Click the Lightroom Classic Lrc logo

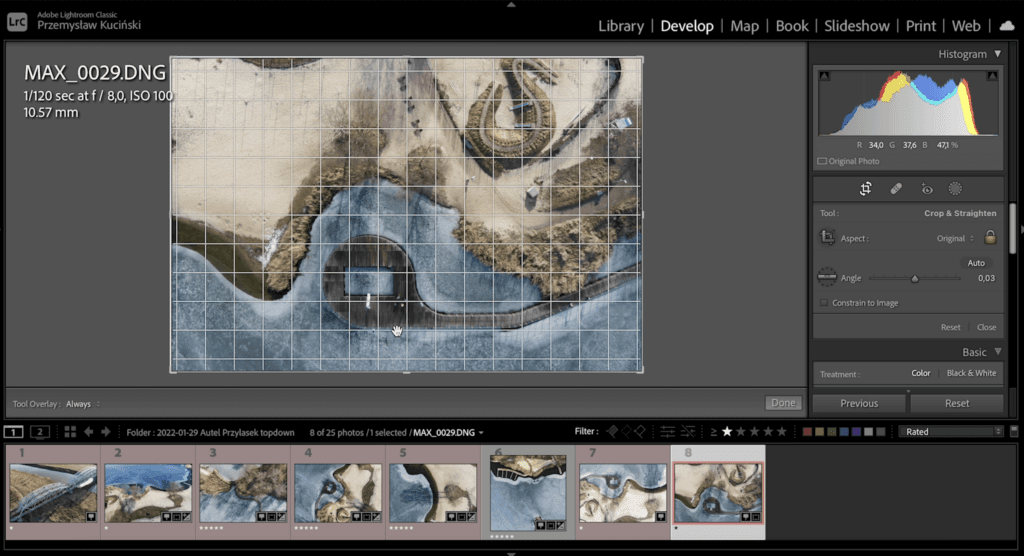tap(17, 22)
